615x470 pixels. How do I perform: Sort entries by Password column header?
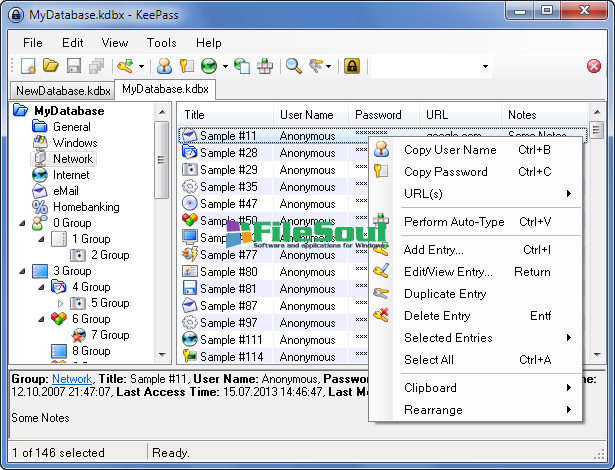point(384,115)
